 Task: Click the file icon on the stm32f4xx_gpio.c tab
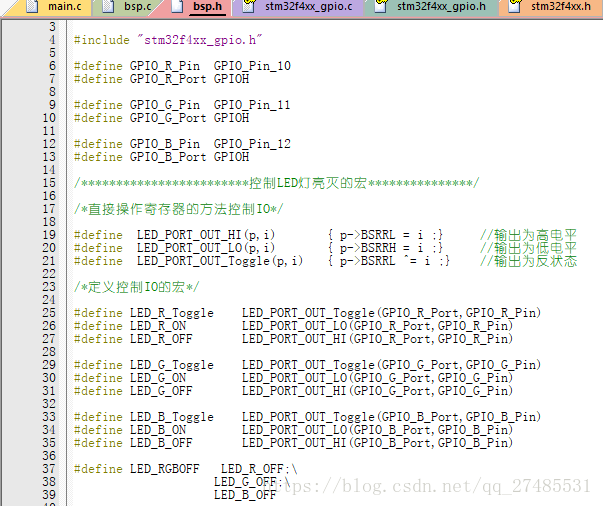(250, 7)
